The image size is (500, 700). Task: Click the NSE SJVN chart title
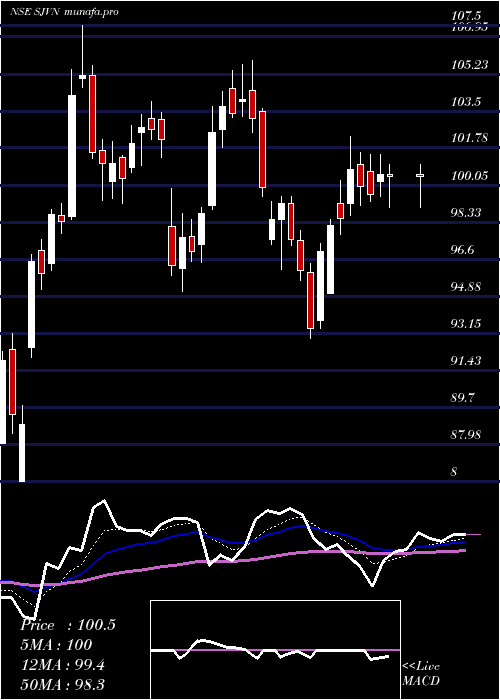(64, 12)
